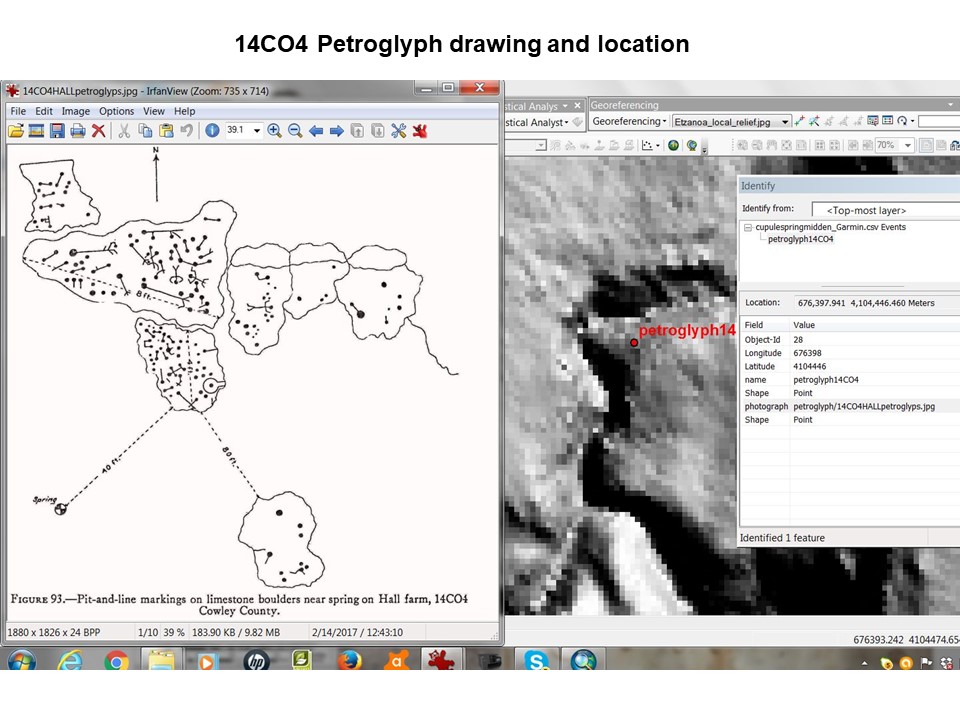Click the blue Image Information icon
The width and height of the screenshot is (960, 720).
212,130
